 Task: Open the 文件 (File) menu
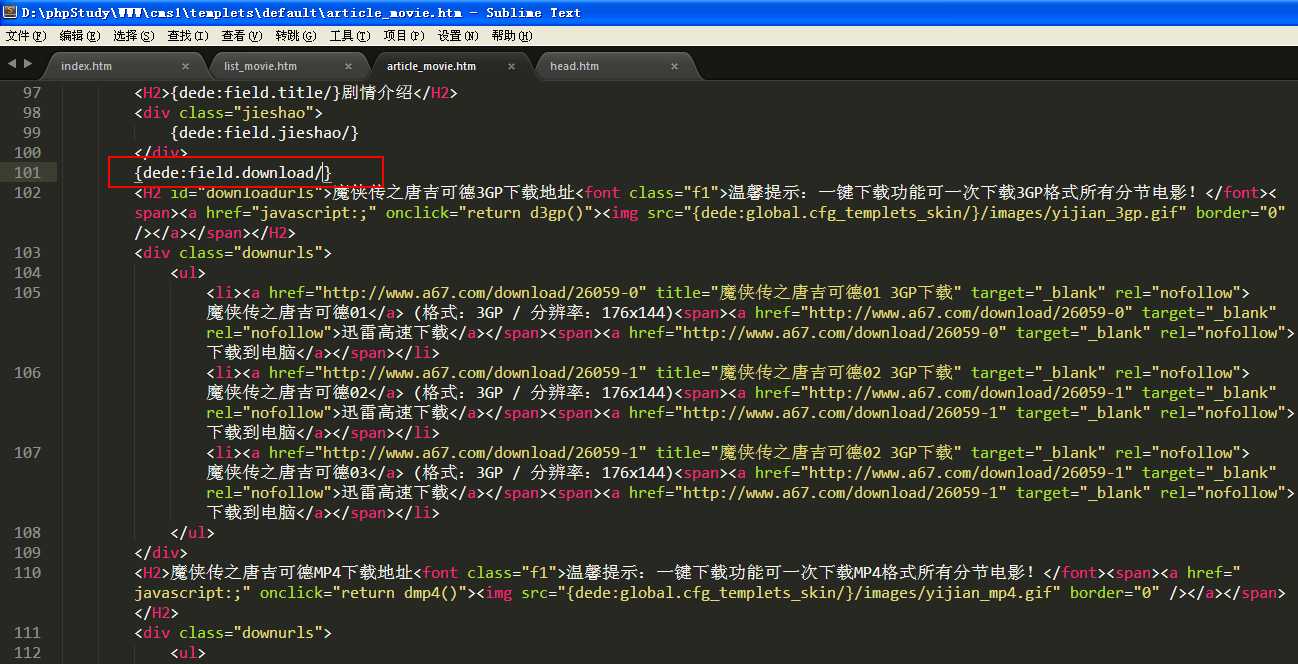pos(26,35)
